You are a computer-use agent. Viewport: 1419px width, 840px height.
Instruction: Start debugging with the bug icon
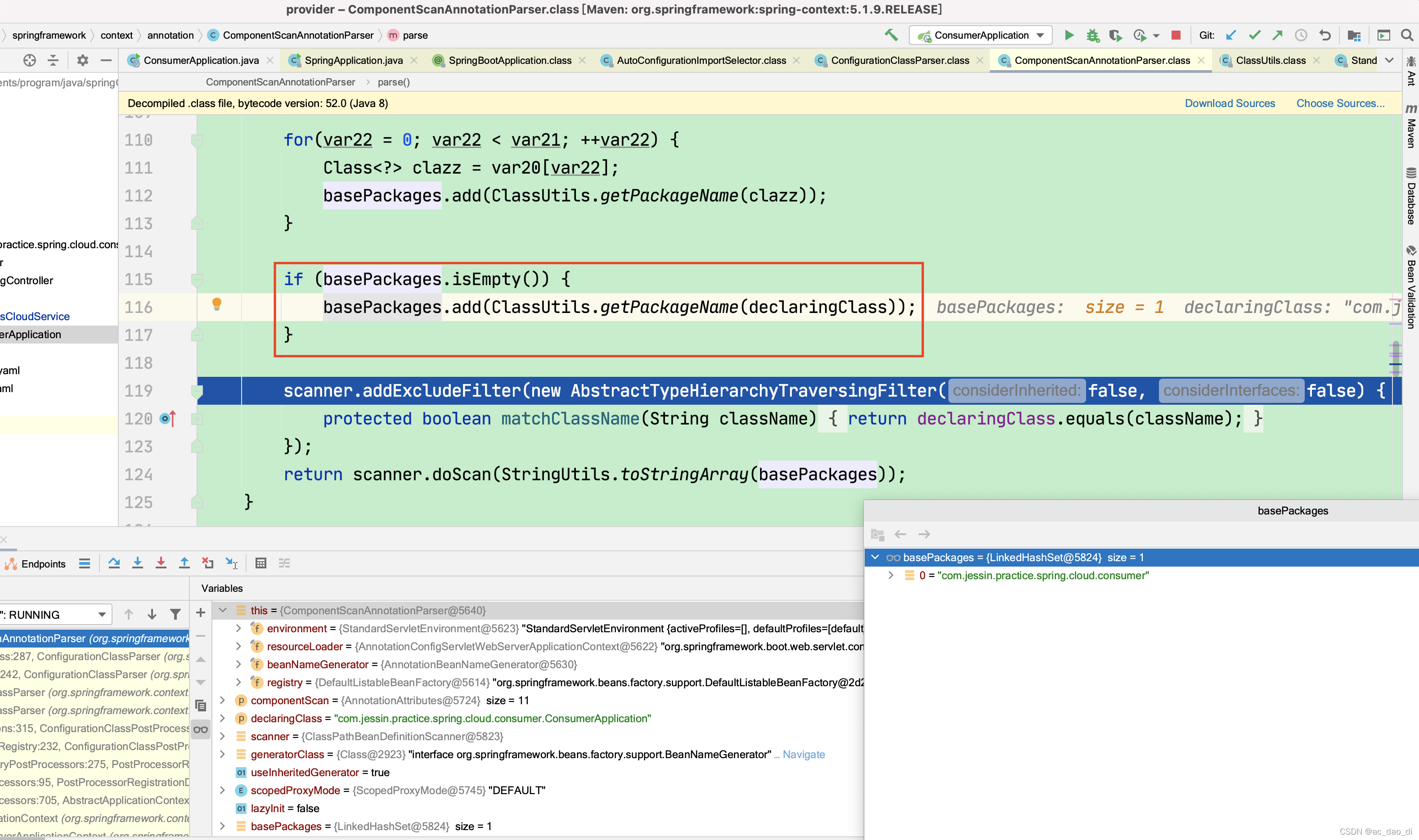(x=1092, y=36)
